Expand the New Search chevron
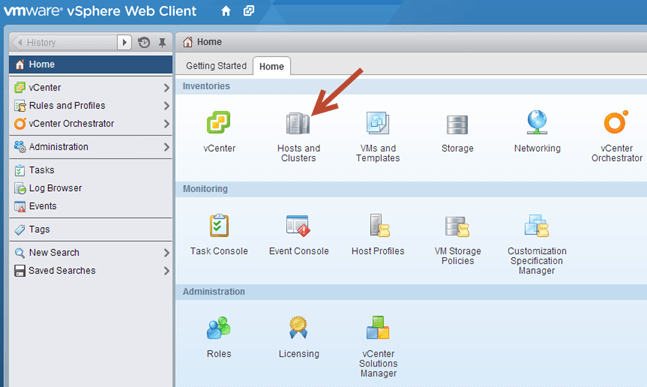 (166, 253)
